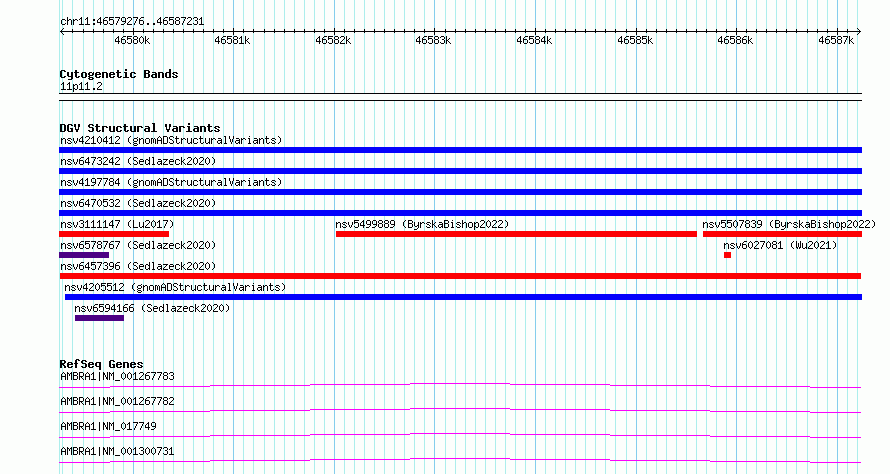Image resolution: width=890 pixels, height=474 pixels.
Task: Open the nsv3111147 (Lu2017) variant label
Action: [117, 224]
